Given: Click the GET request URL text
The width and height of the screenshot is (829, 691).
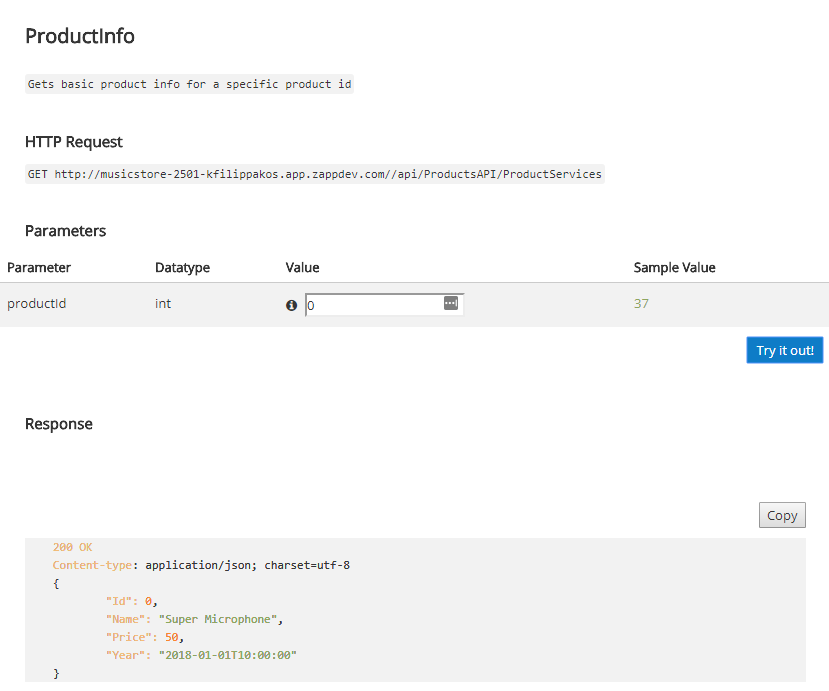Looking at the screenshot, I should (315, 174).
